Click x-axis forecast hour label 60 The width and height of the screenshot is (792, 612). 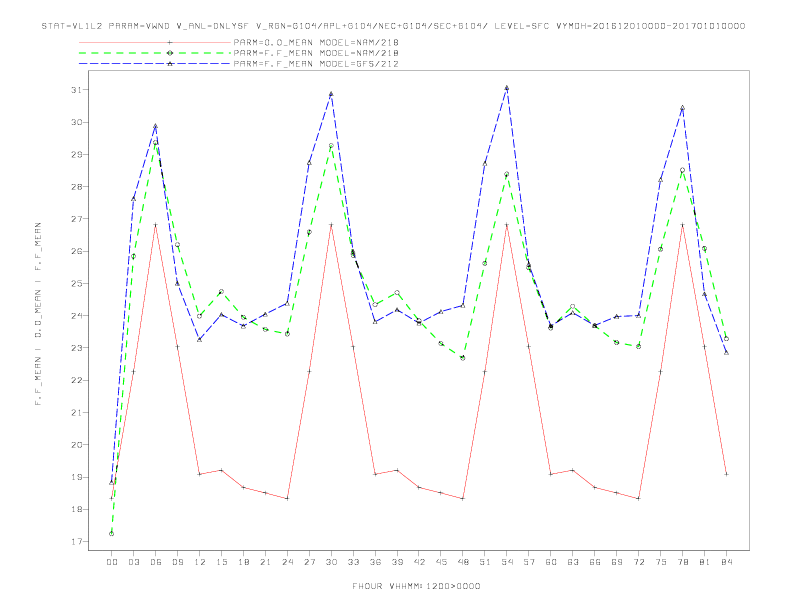(x=551, y=562)
